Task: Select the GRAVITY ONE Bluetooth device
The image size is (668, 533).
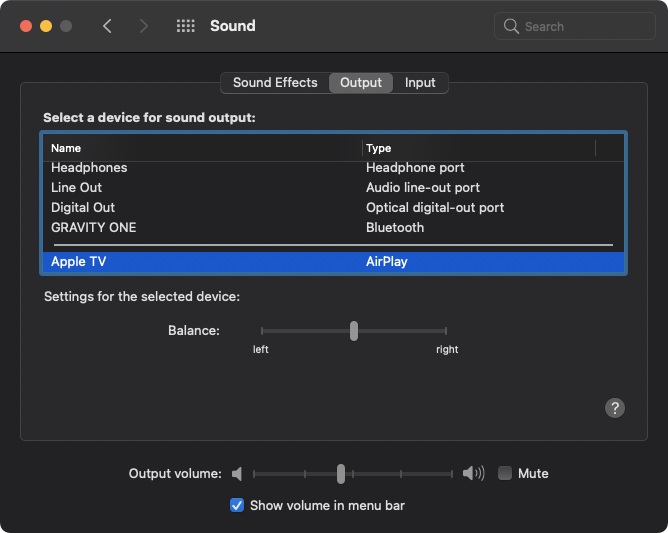Action: pyautogui.click(x=334, y=228)
